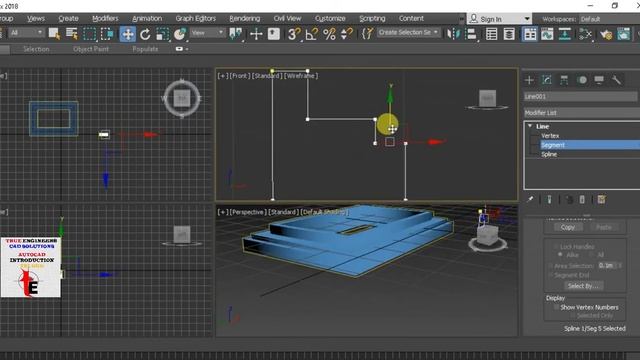
Task: Switch to Create command panel tab
Action: click(x=529, y=80)
